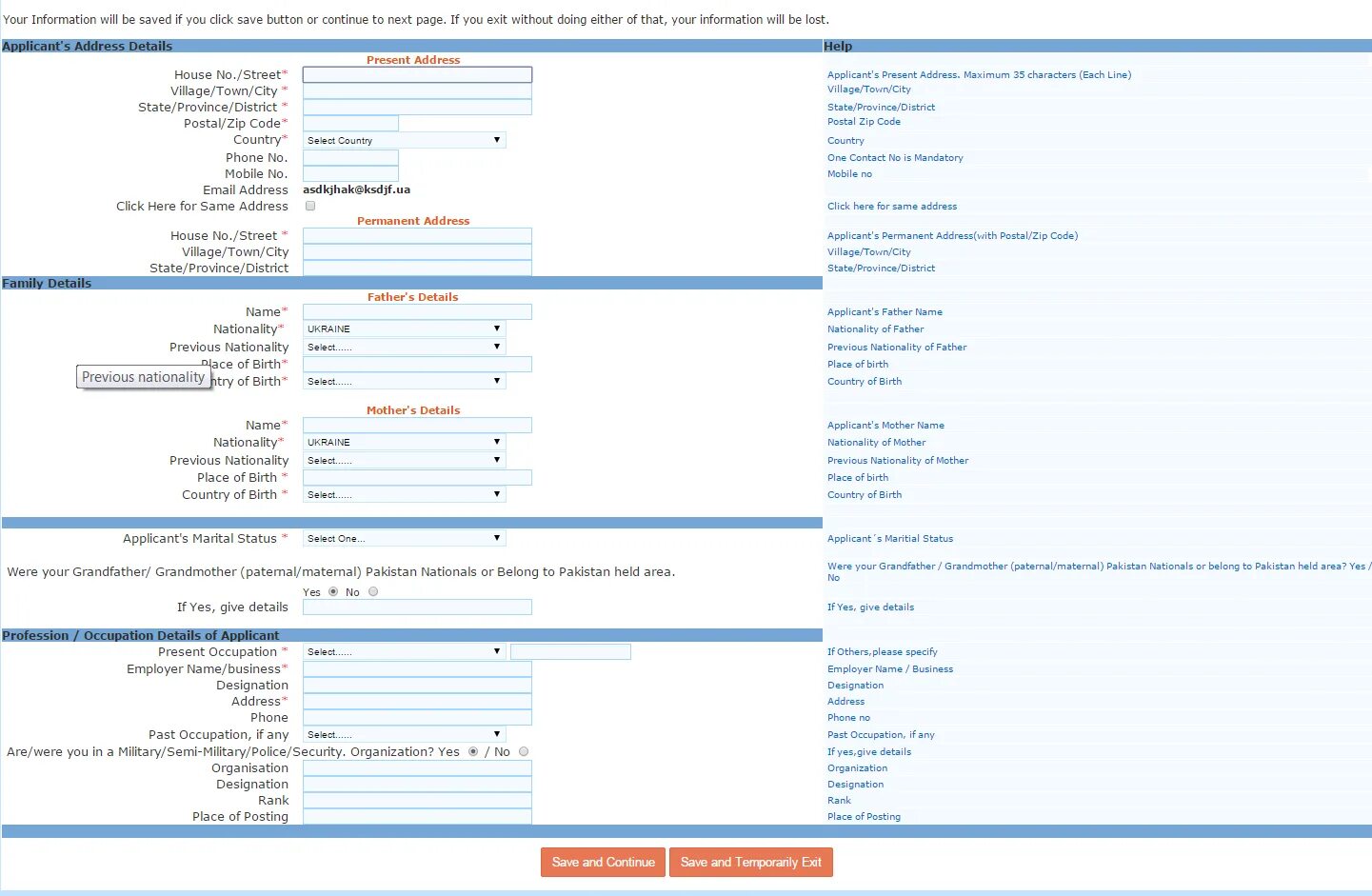Screen dimensions: 1372x896
Task: Click 'Applicant's Father Name' help text
Action: coord(885,312)
